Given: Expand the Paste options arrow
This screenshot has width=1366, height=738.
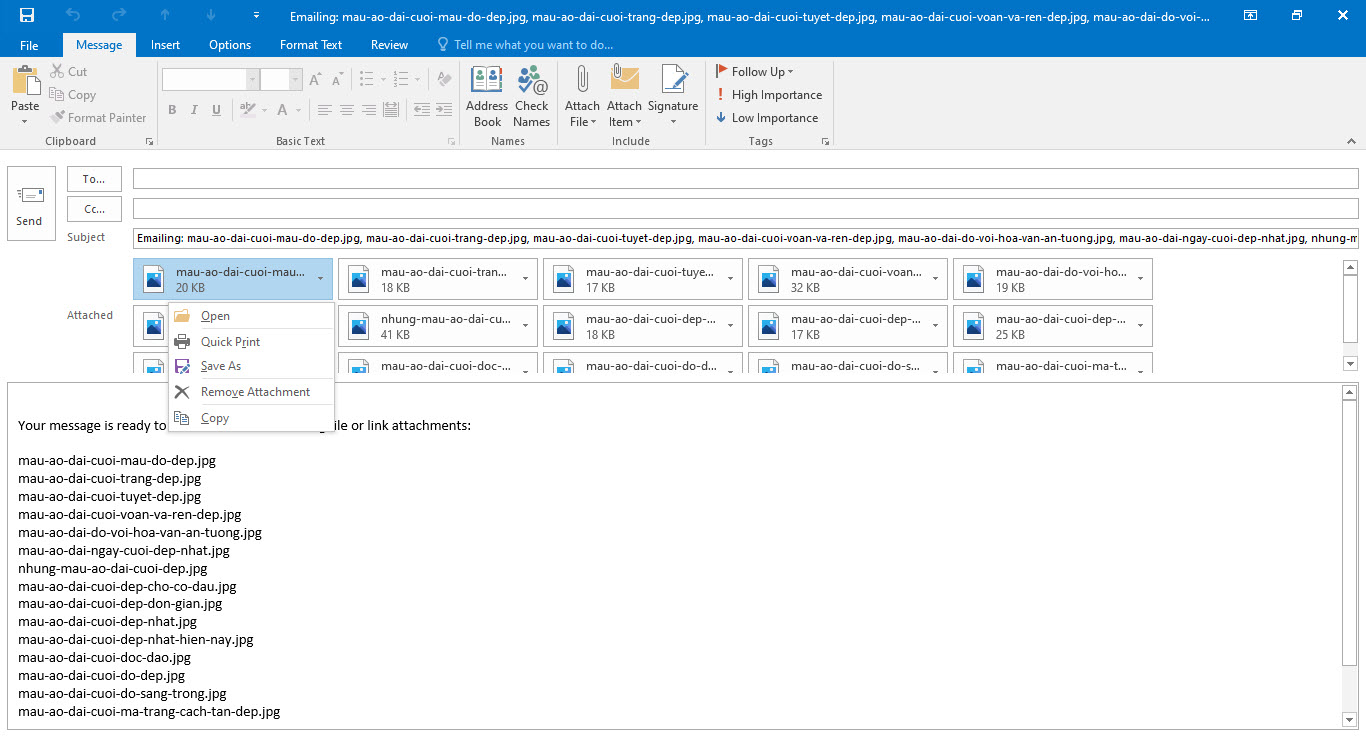Looking at the screenshot, I should (x=25, y=122).
